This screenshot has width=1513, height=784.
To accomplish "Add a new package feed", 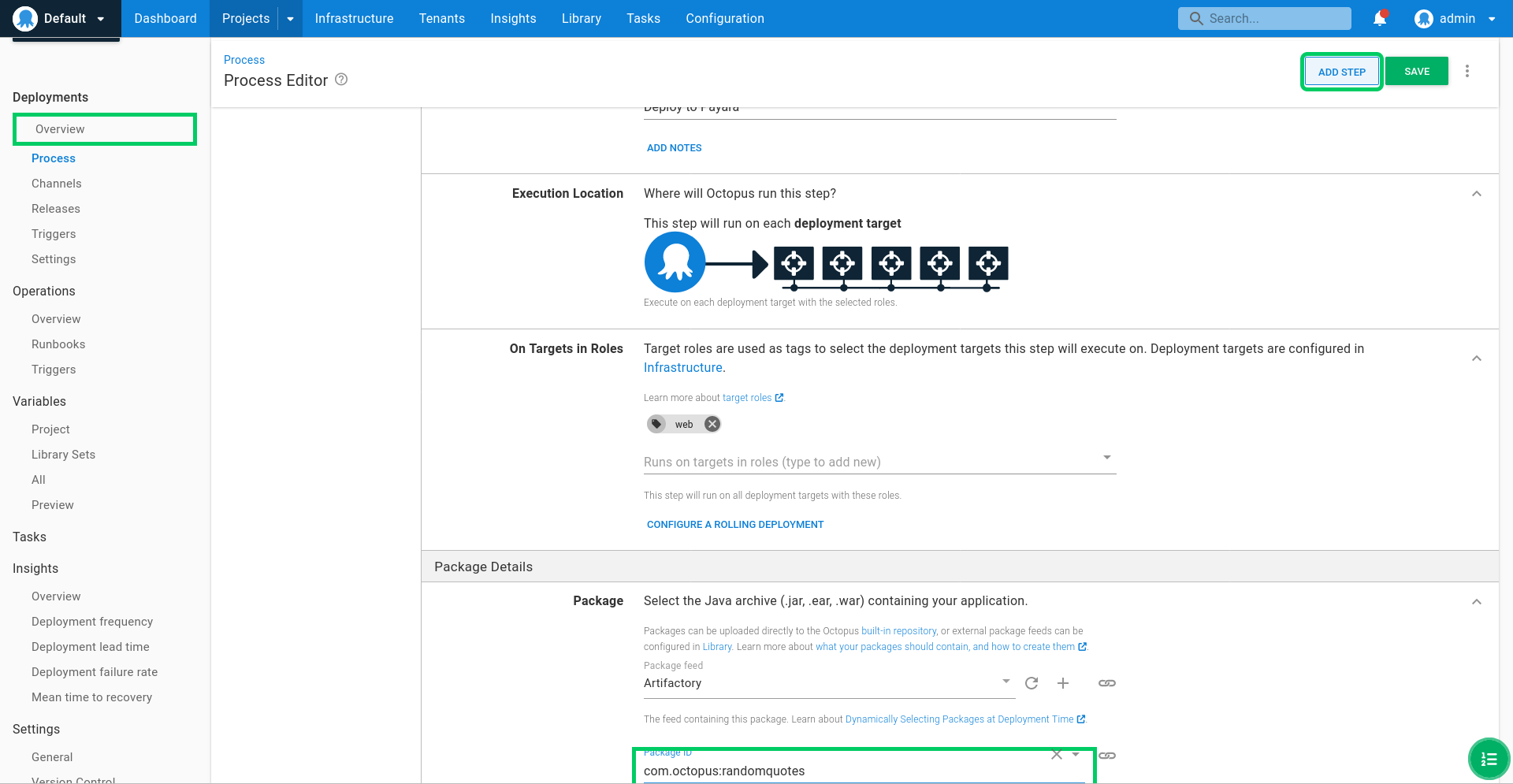I will [x=1063, y=683].
